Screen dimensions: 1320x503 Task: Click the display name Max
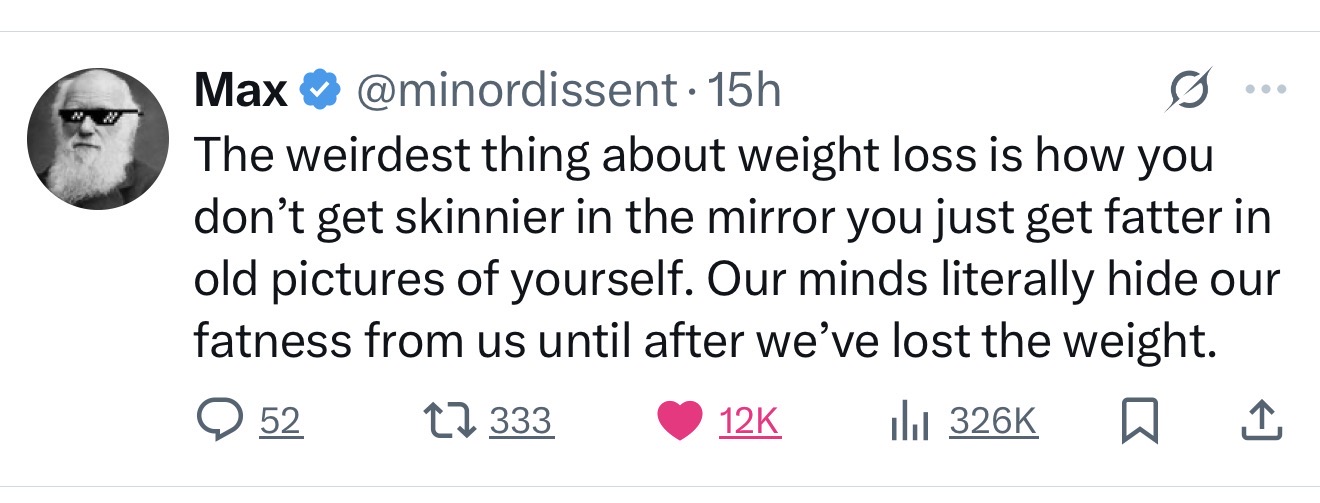click(x=240, y=92)
